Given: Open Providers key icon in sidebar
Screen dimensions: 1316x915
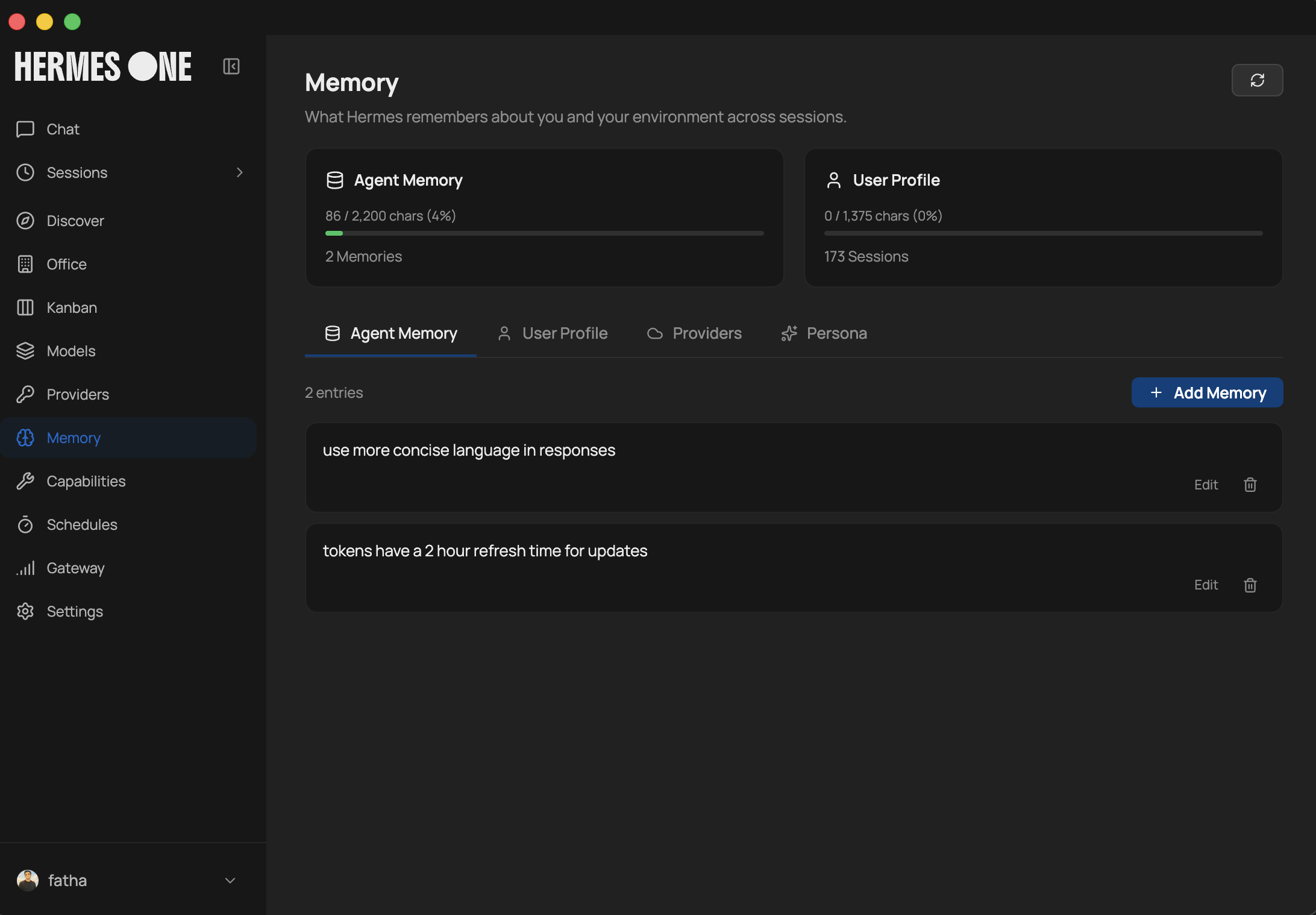Looking at the screenshot, I should 25,394.
